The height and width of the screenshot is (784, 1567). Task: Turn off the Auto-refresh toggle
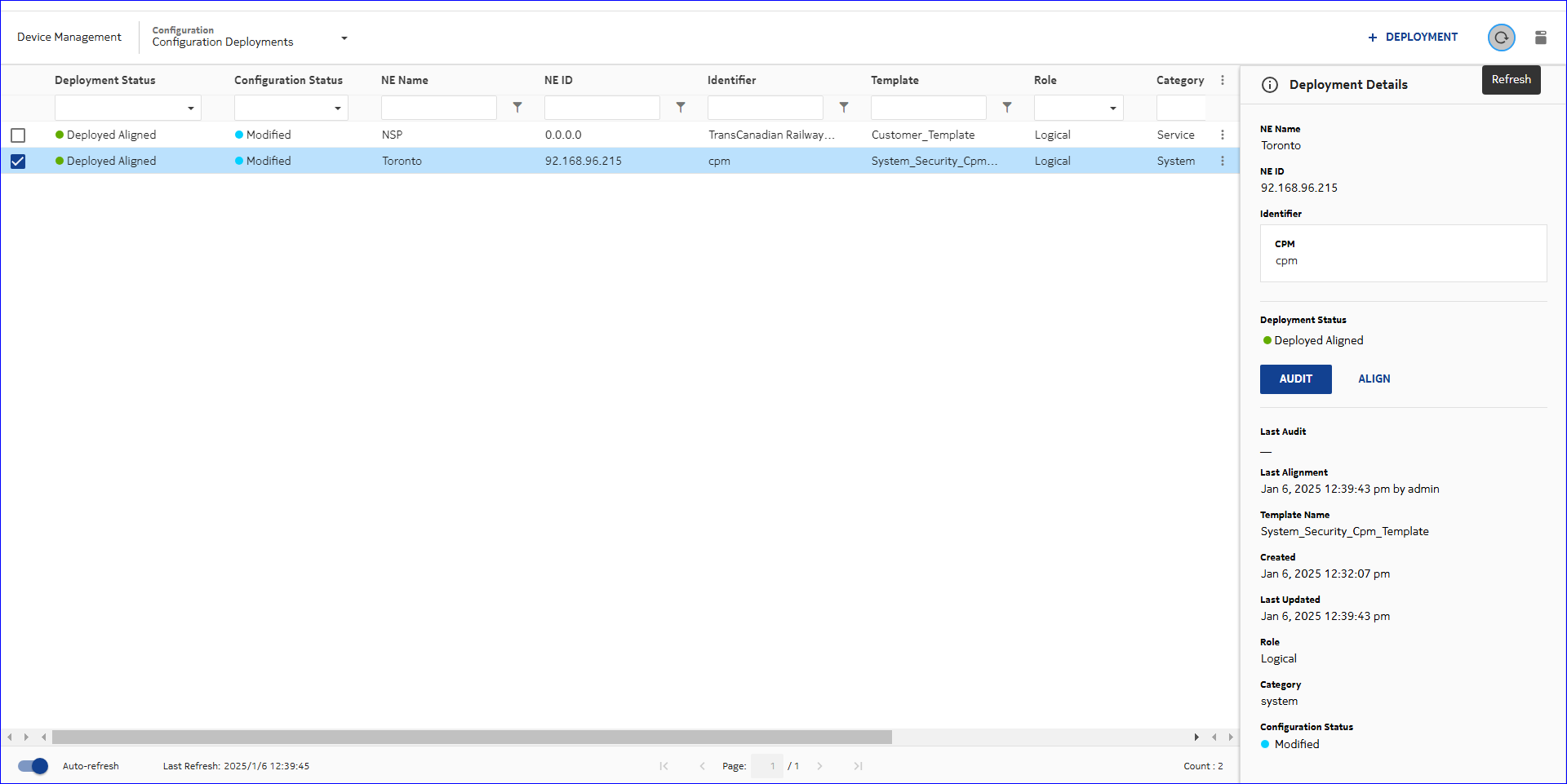pyautogui.click(x=33, y=766)
